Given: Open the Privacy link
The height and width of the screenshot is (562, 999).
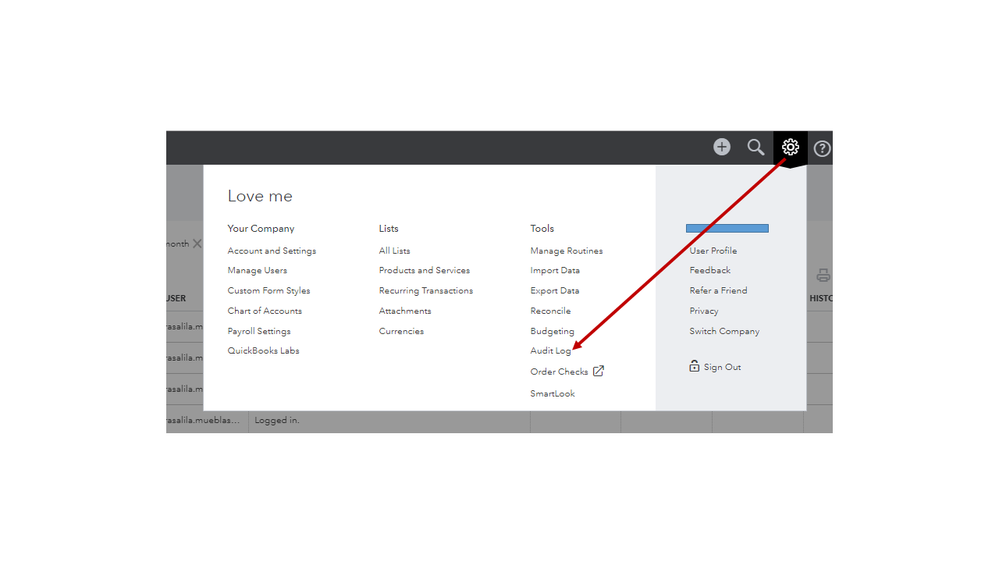Looking at the screenshot, I should click(x=703, y=311).
